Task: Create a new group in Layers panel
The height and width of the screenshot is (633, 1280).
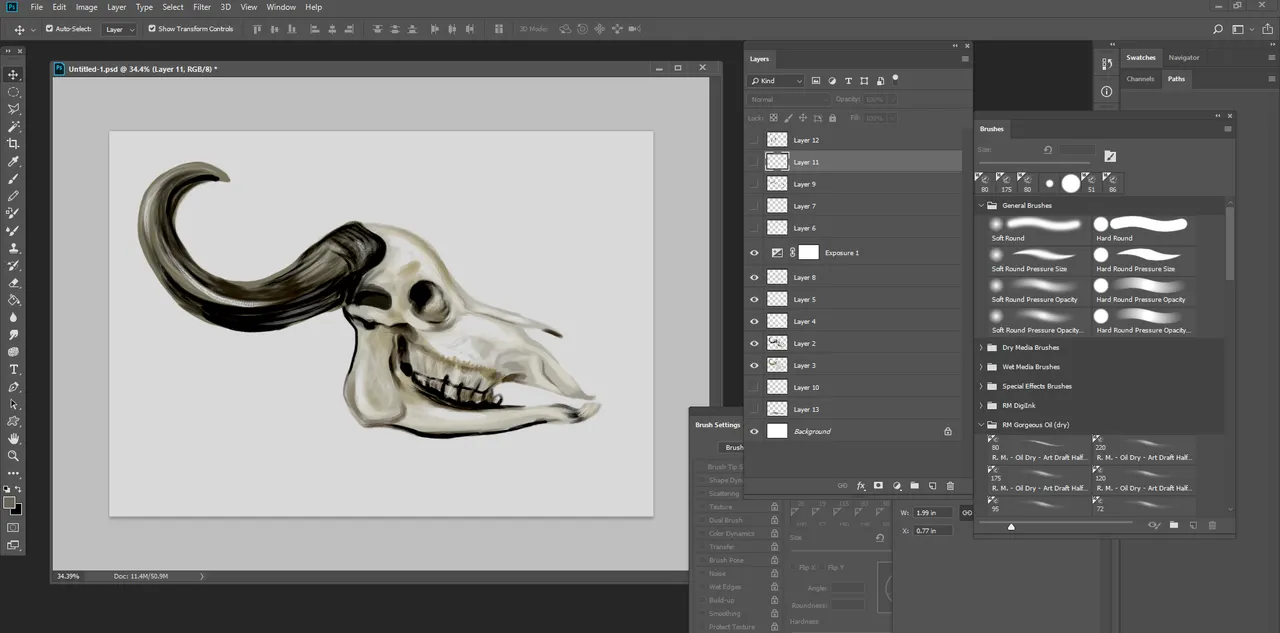Action: (x=914, y=486)
